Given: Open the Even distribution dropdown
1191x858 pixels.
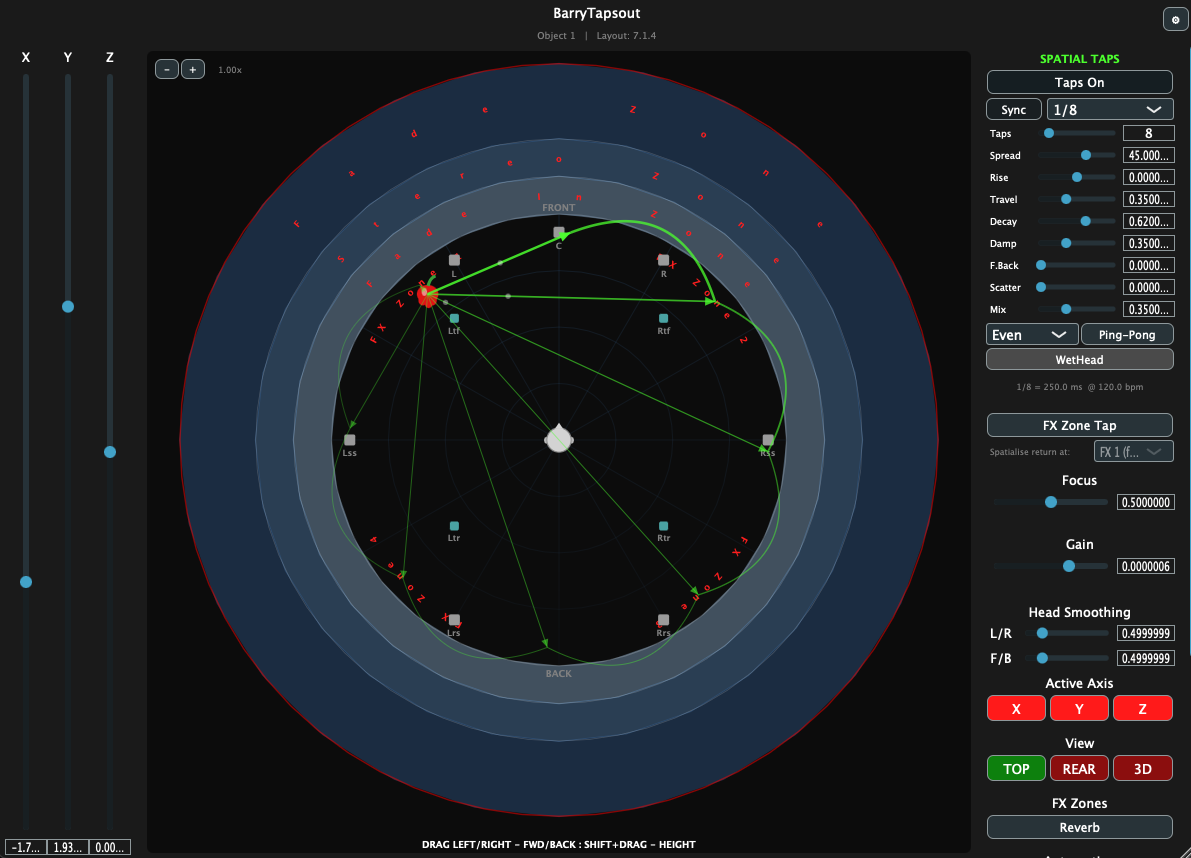Looking at the screenshot, I should (x=1031, y=334).
